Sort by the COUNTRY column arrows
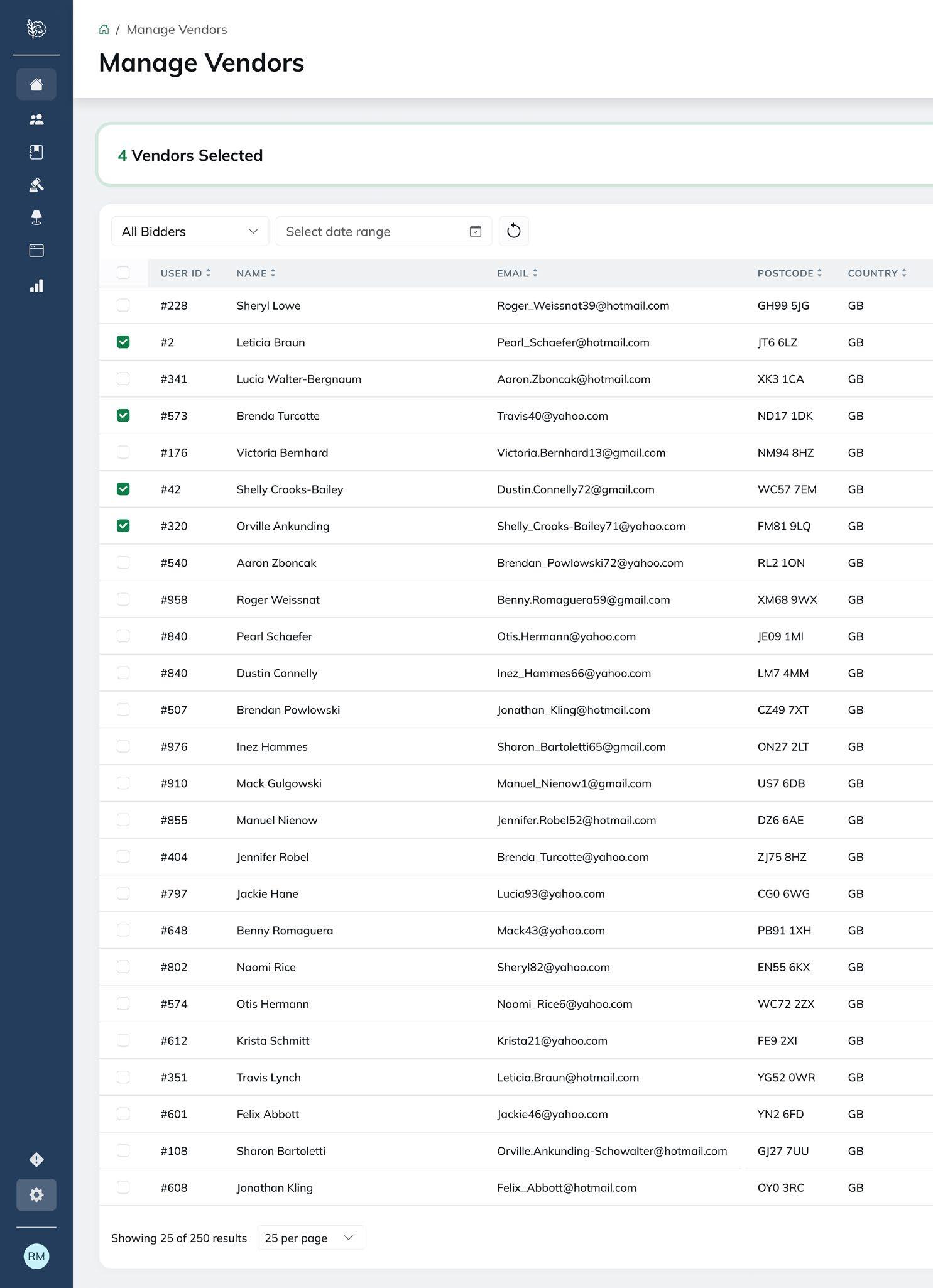The width and height of the screenshot is (933, 1288). [x=903, y=273]
